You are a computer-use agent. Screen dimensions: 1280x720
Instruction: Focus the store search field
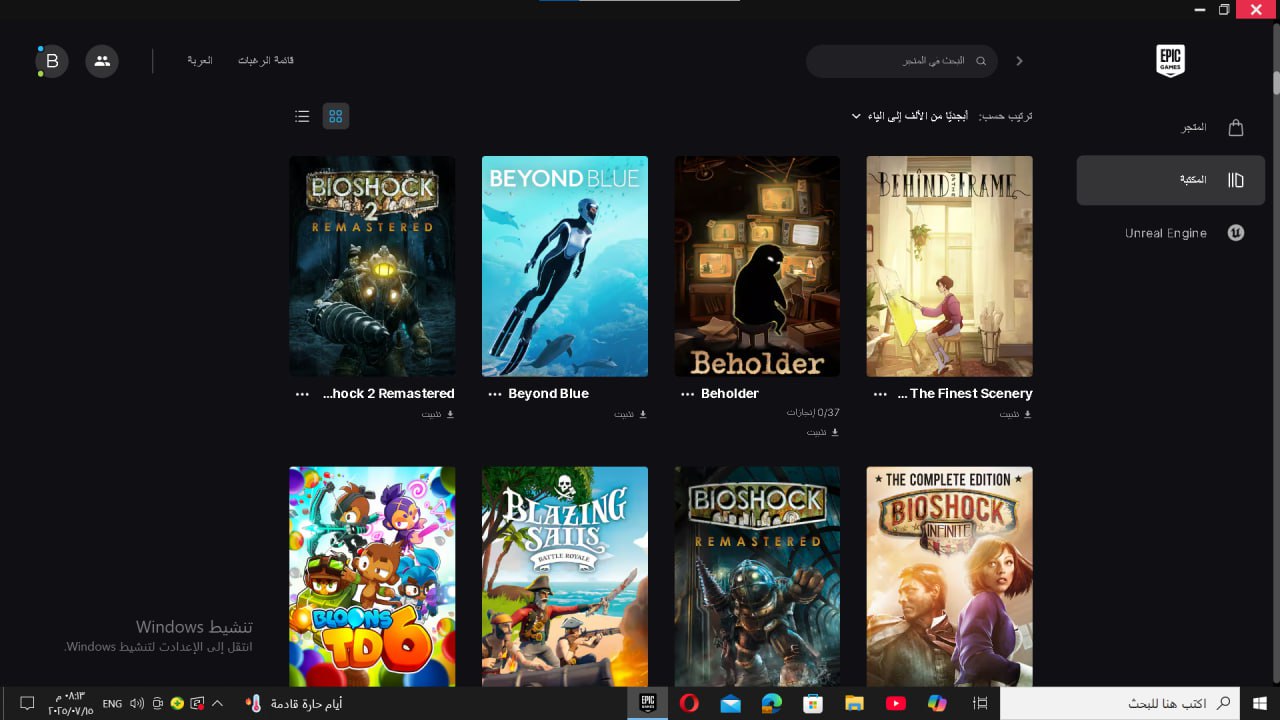(901, 61)
